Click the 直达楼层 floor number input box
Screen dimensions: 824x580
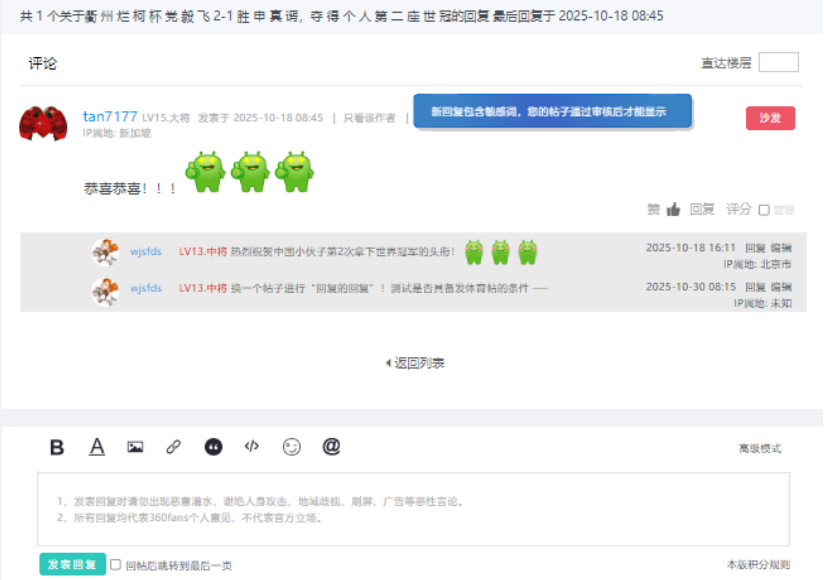pos(778,63)
